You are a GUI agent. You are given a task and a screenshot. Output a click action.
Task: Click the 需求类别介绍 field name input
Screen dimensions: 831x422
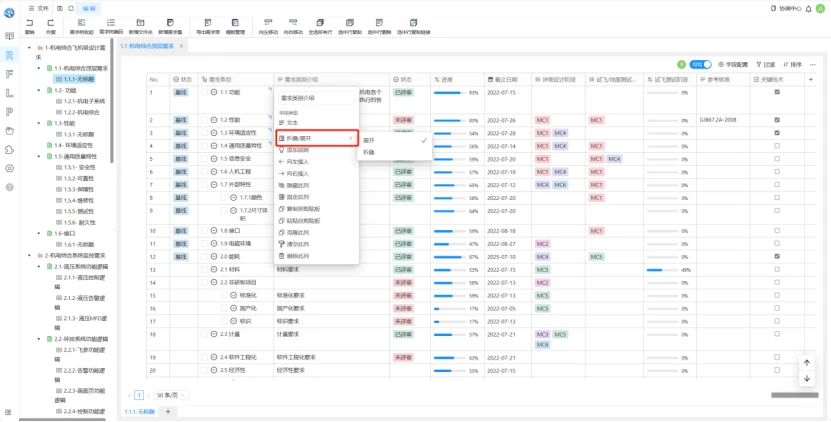(x=316, y=98)
